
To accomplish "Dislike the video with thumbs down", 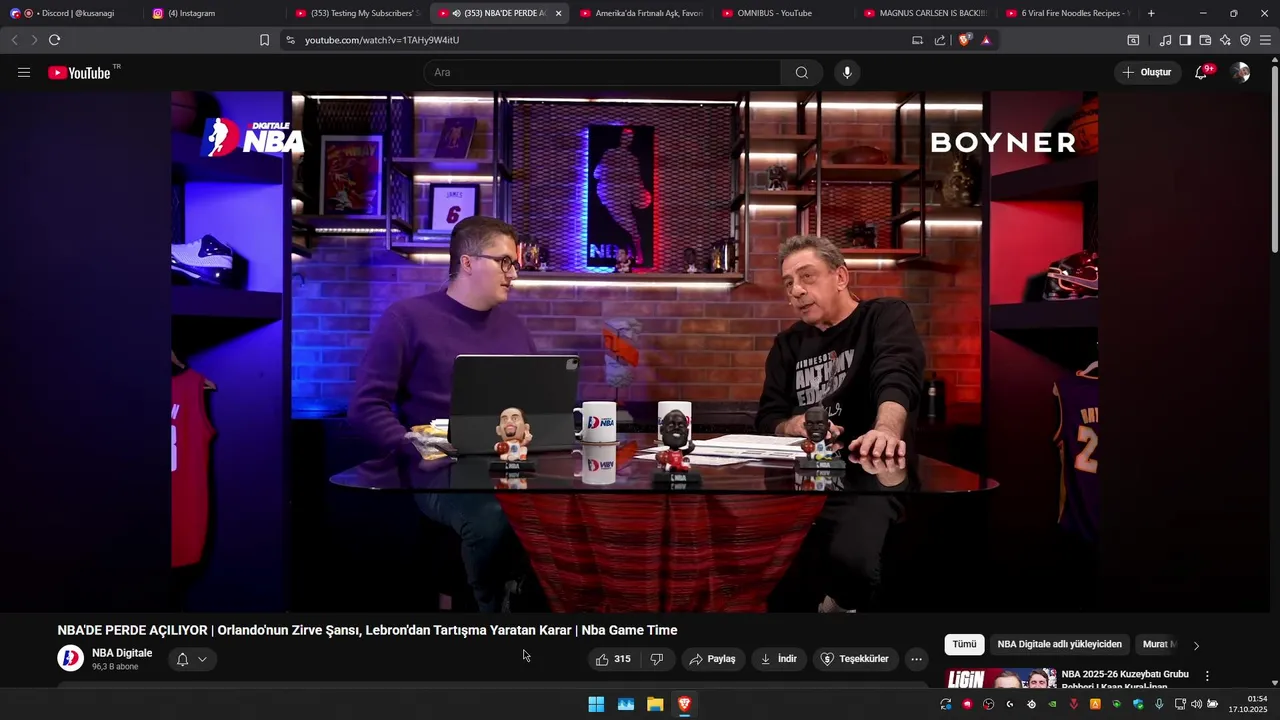I will [657, 659].
